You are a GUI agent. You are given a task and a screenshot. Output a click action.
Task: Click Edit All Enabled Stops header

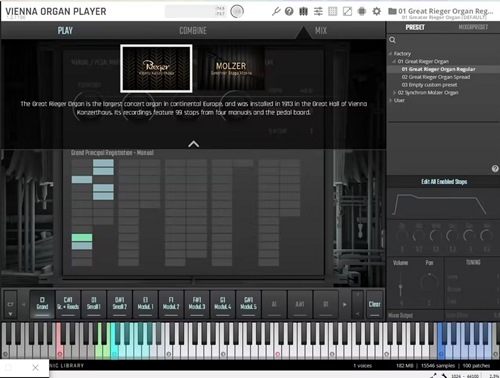click(444, 182)
